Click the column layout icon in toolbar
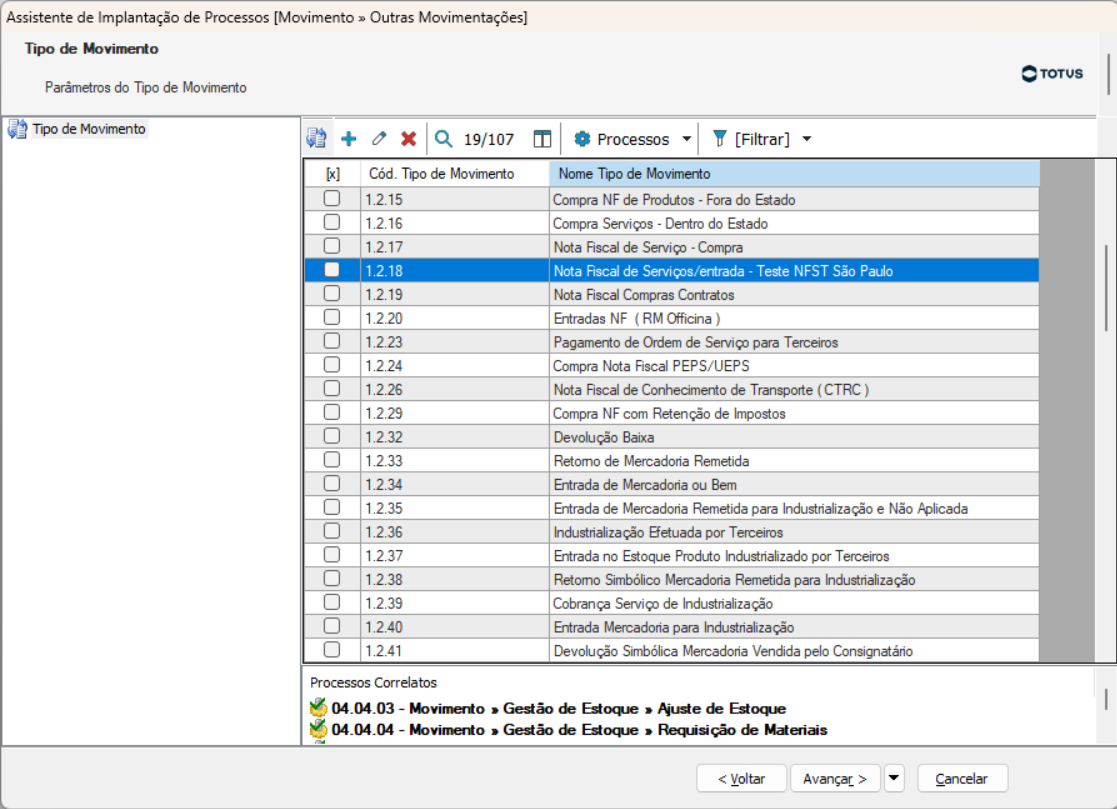The width and height of the screenshot is (1117, 809). coord(542,139)
